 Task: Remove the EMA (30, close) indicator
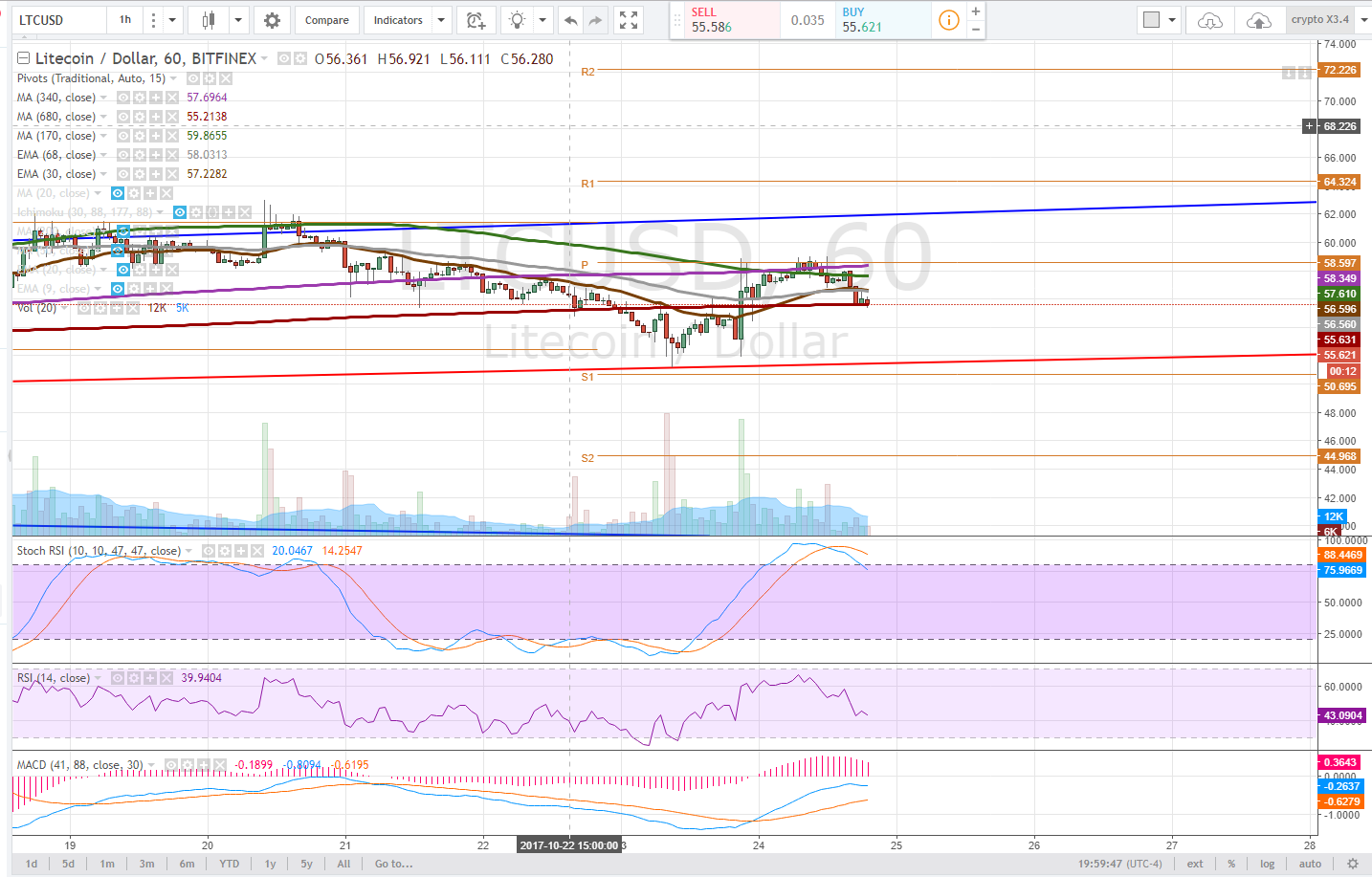[x=172, y=174]
